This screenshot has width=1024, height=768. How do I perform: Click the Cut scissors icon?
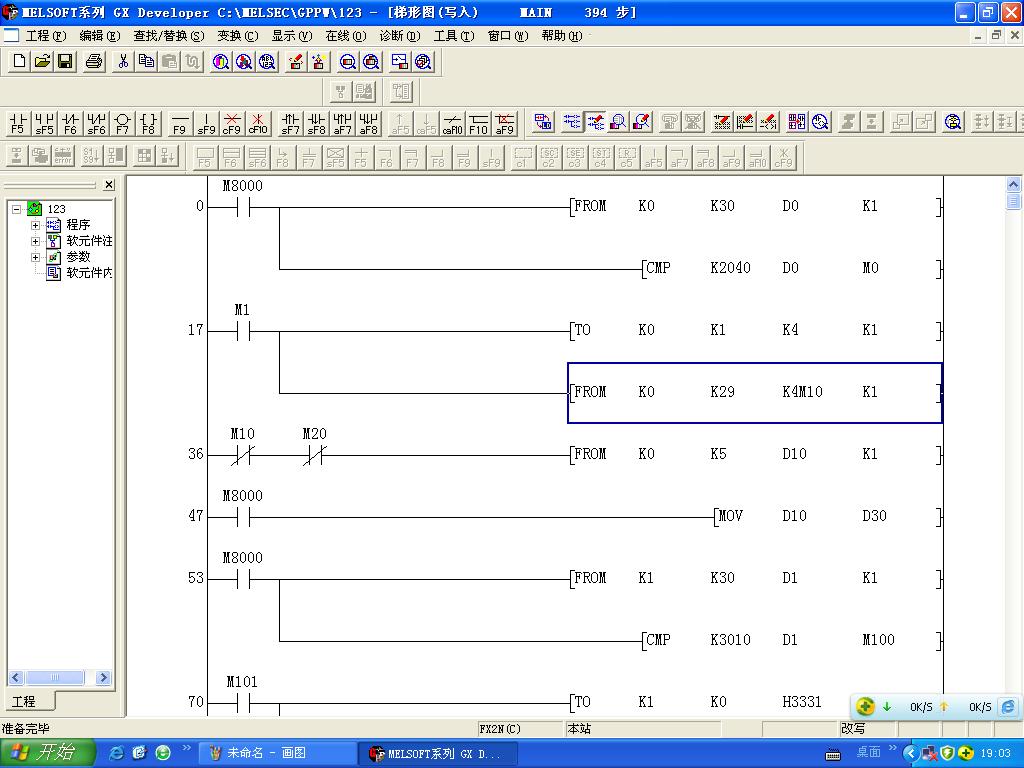point(122,62)
